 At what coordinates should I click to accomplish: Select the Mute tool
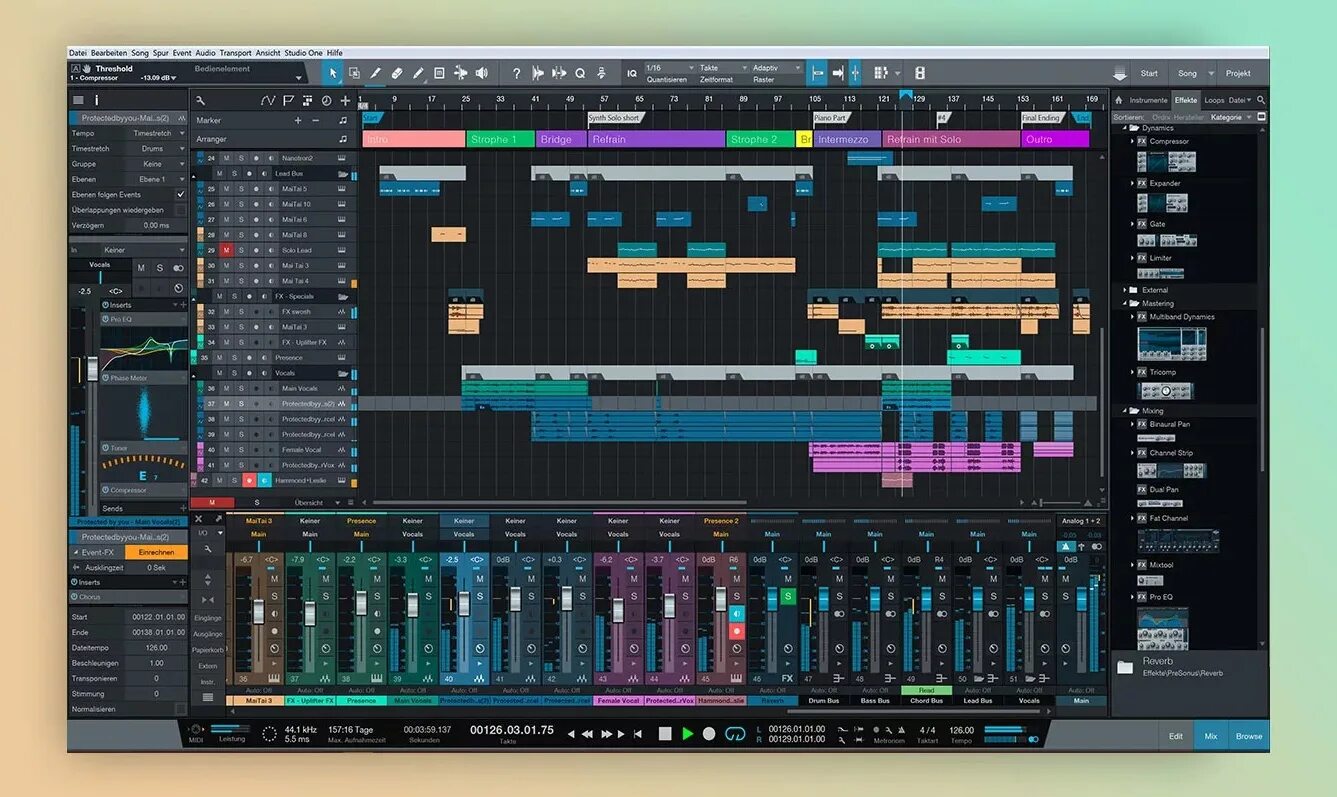tap(439, 73)
